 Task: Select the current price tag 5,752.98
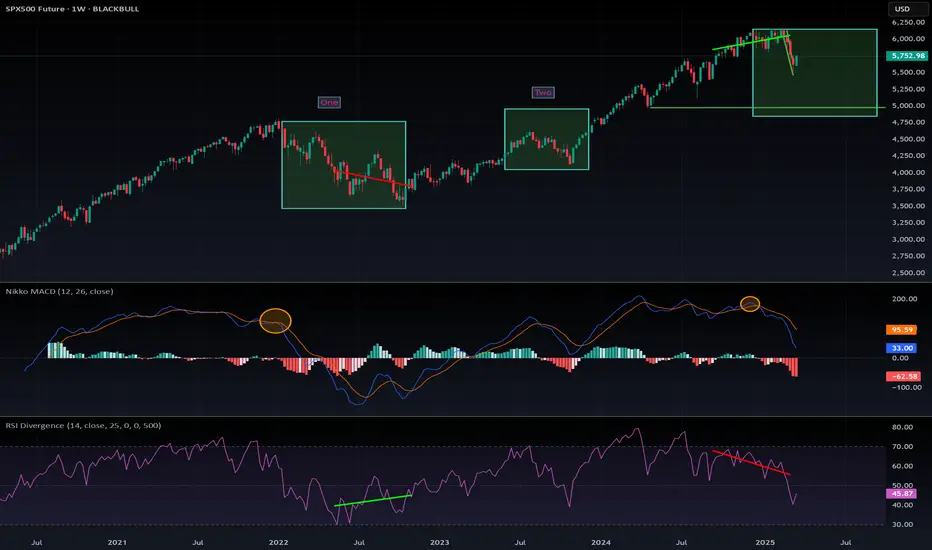[x=908, y=56]
